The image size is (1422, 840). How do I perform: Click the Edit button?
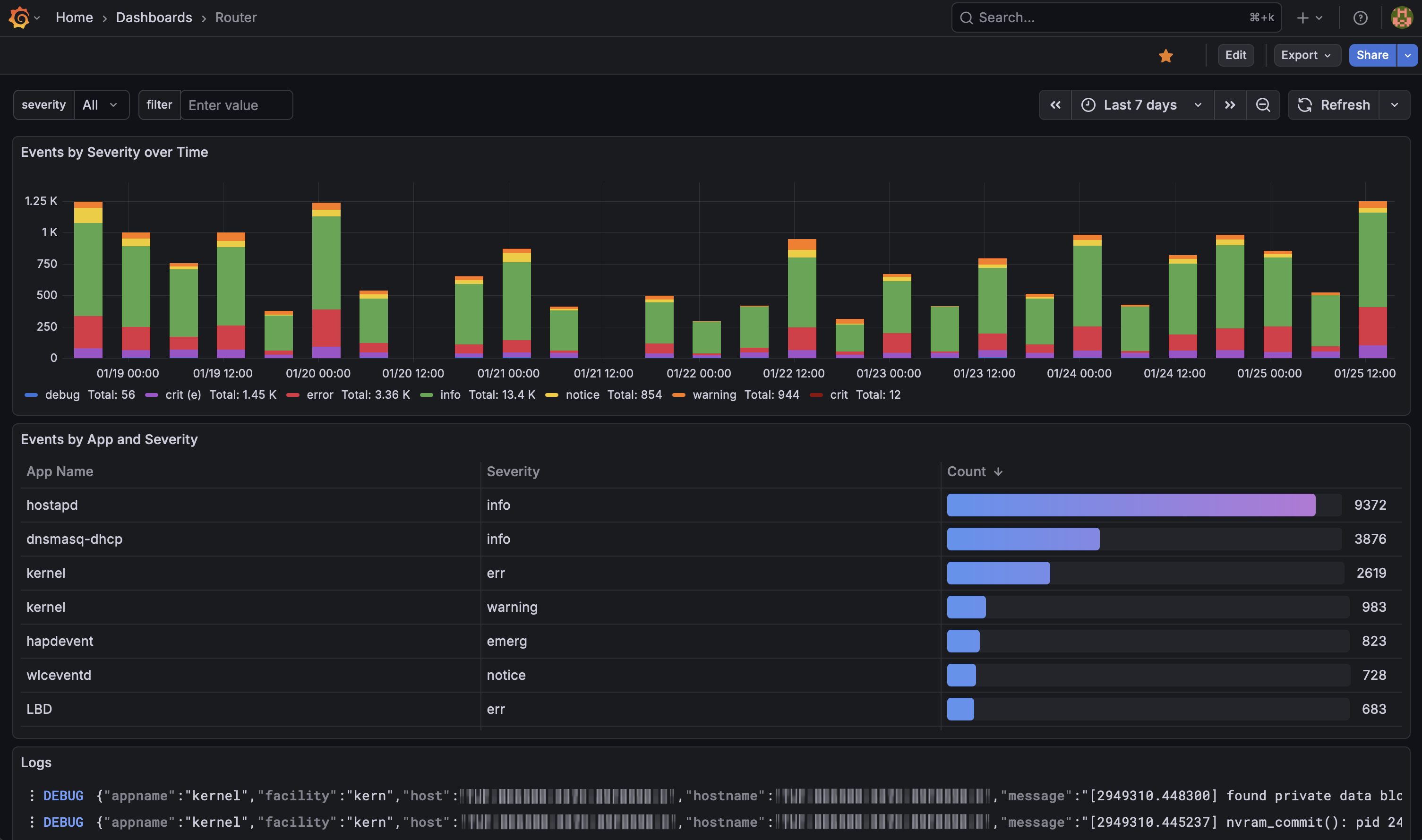tap(1235, 55)
